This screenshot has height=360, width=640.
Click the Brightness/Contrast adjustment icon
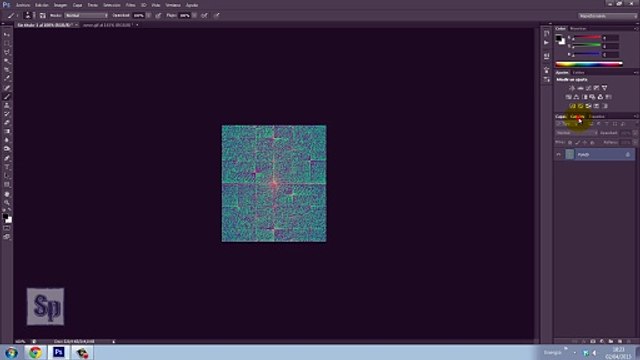coord(572,88)
